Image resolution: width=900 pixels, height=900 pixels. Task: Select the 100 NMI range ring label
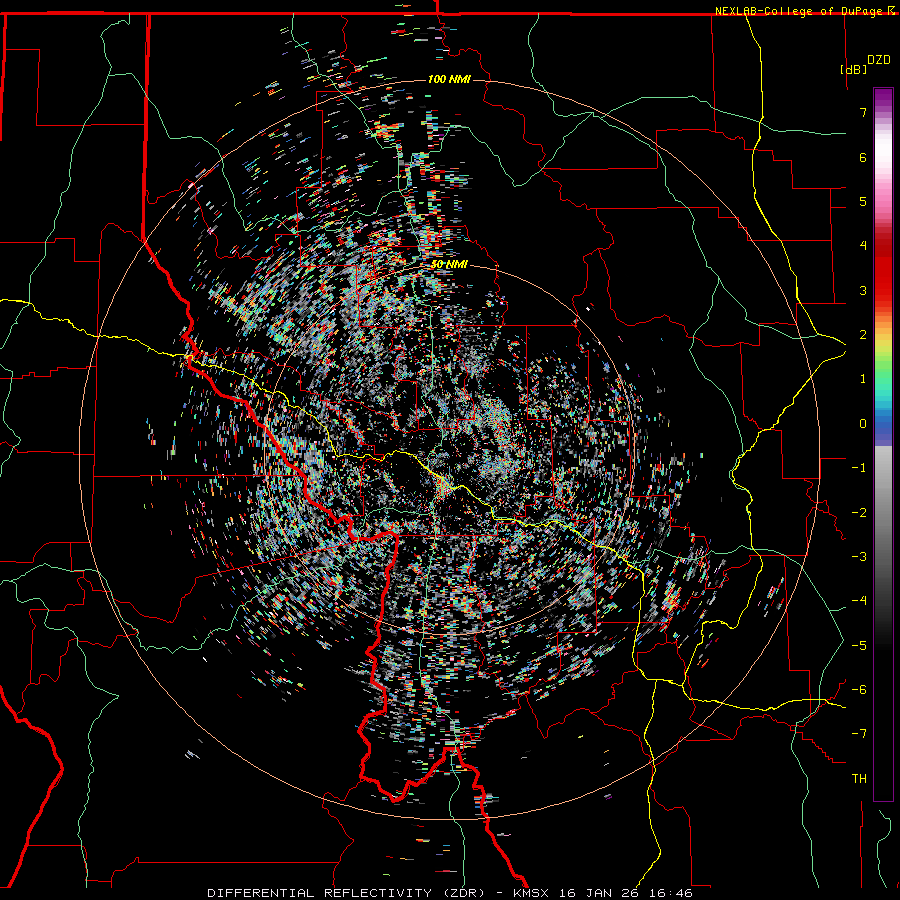(449, 79)
